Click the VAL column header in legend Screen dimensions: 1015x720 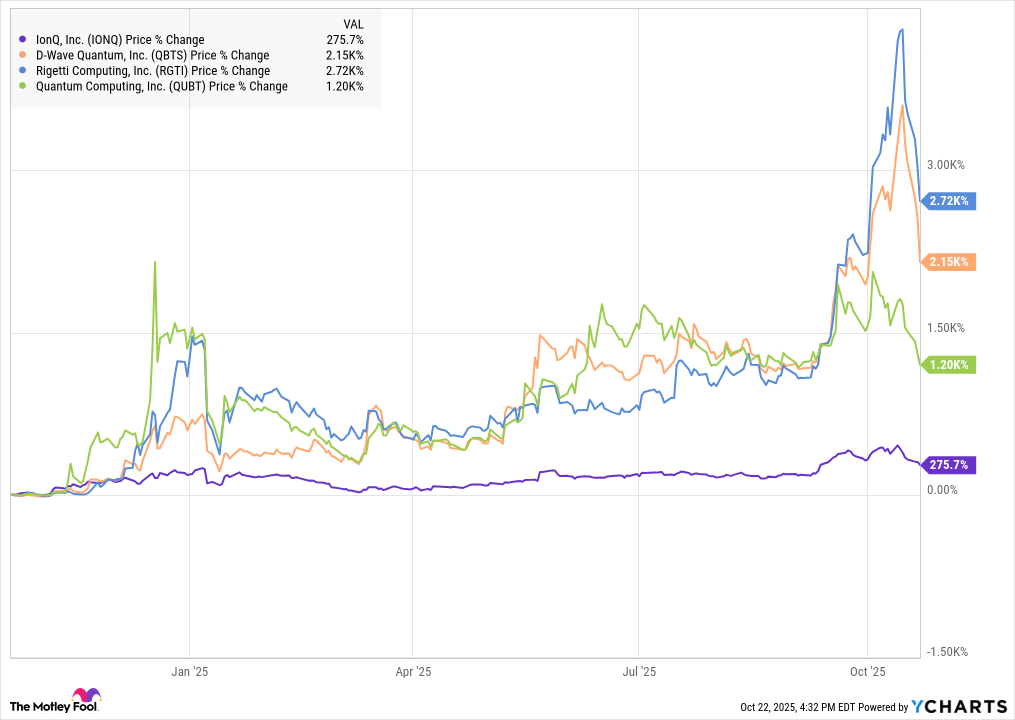pyautogui.click(x=352, y=24)
